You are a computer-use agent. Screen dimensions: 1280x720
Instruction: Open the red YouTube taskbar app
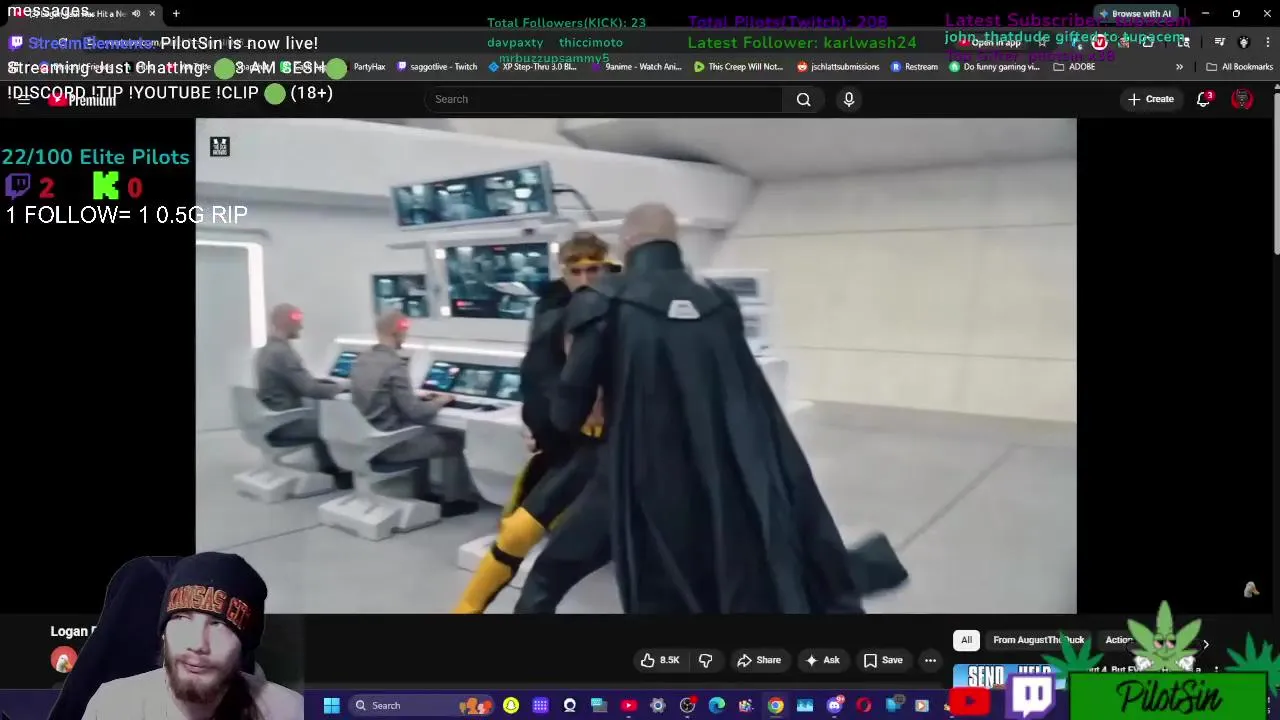(628, 706)
